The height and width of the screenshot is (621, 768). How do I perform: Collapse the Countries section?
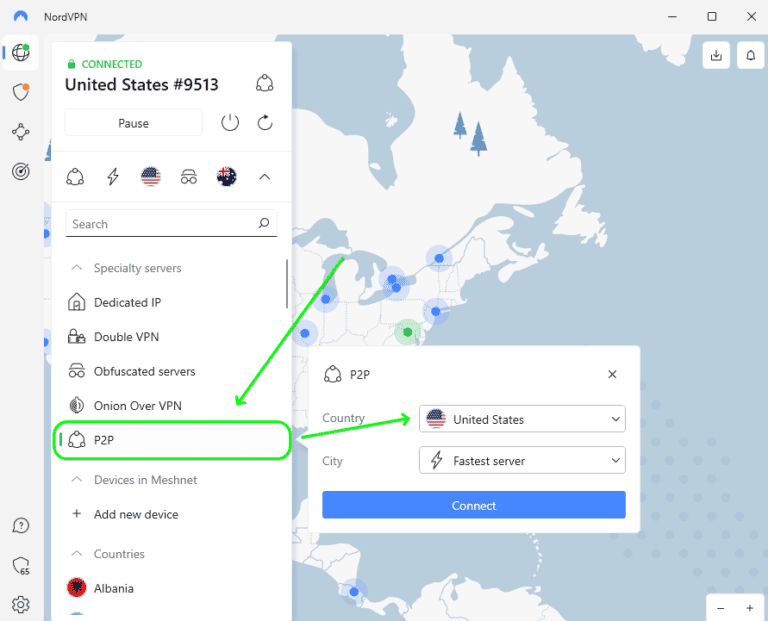(77, 553)
